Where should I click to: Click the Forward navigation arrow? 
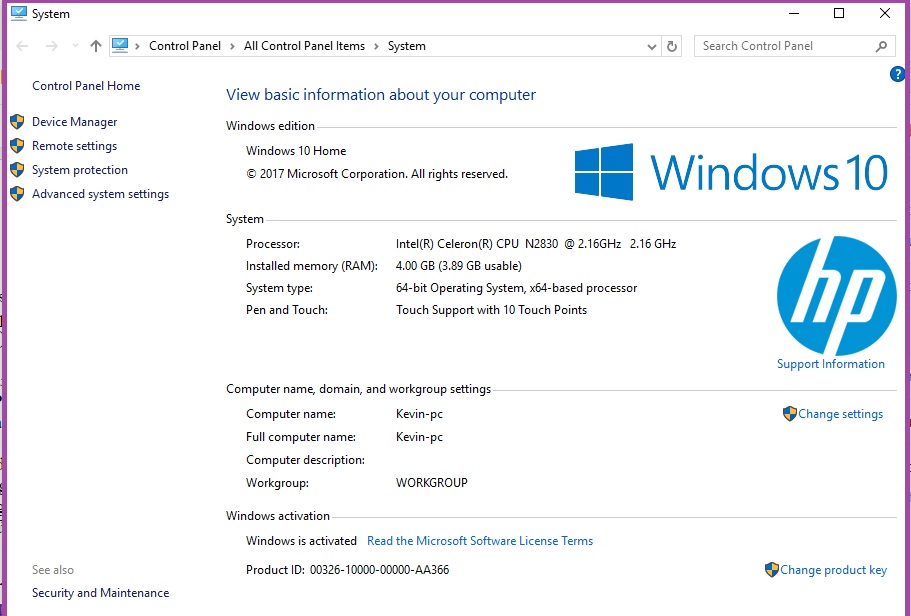51,46
